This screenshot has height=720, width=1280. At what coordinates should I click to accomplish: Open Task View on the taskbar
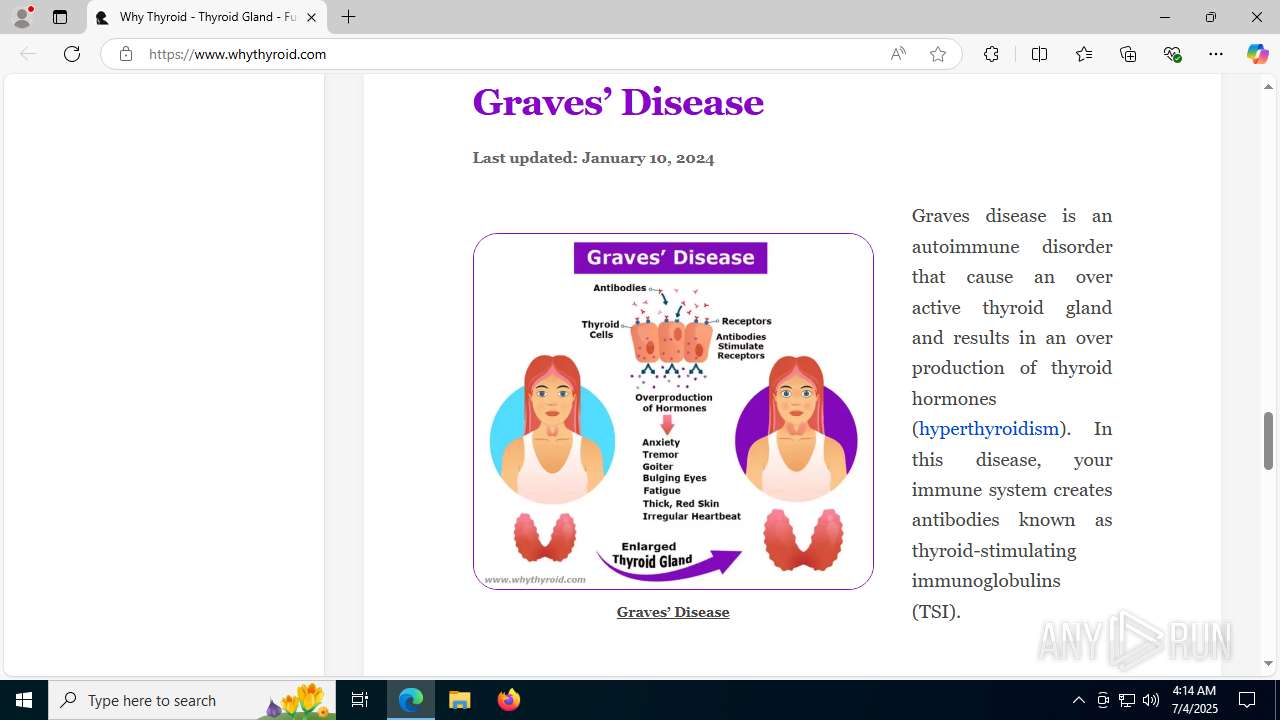tap(360, 700)
